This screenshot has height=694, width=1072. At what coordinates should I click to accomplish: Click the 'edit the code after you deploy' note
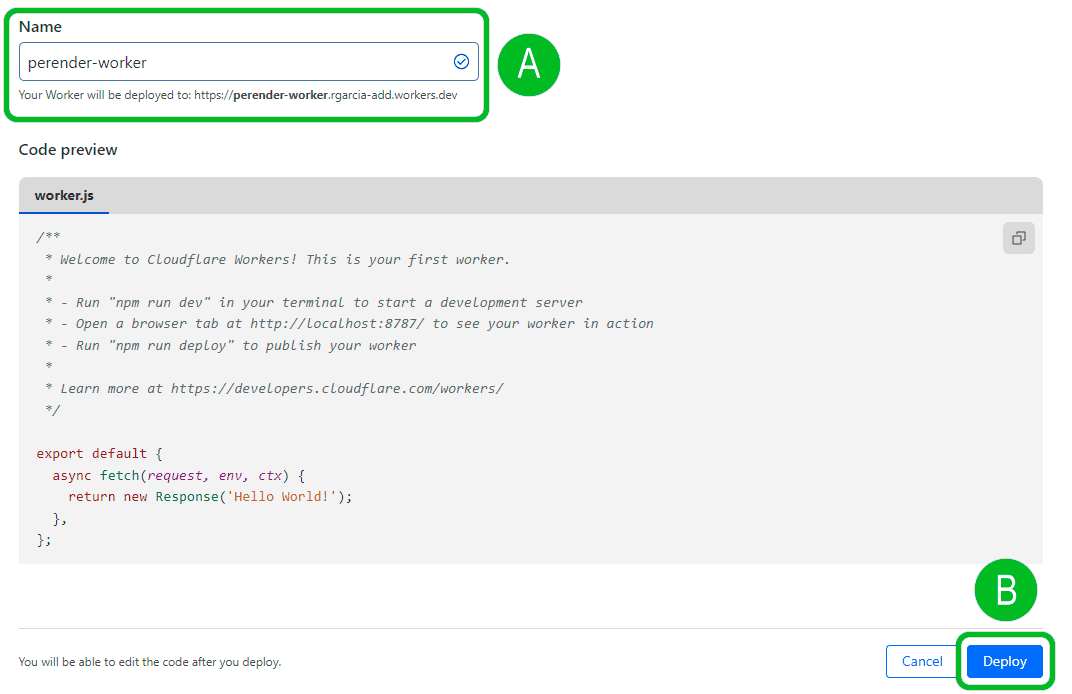pyautogui.click(x=150, y=662)
